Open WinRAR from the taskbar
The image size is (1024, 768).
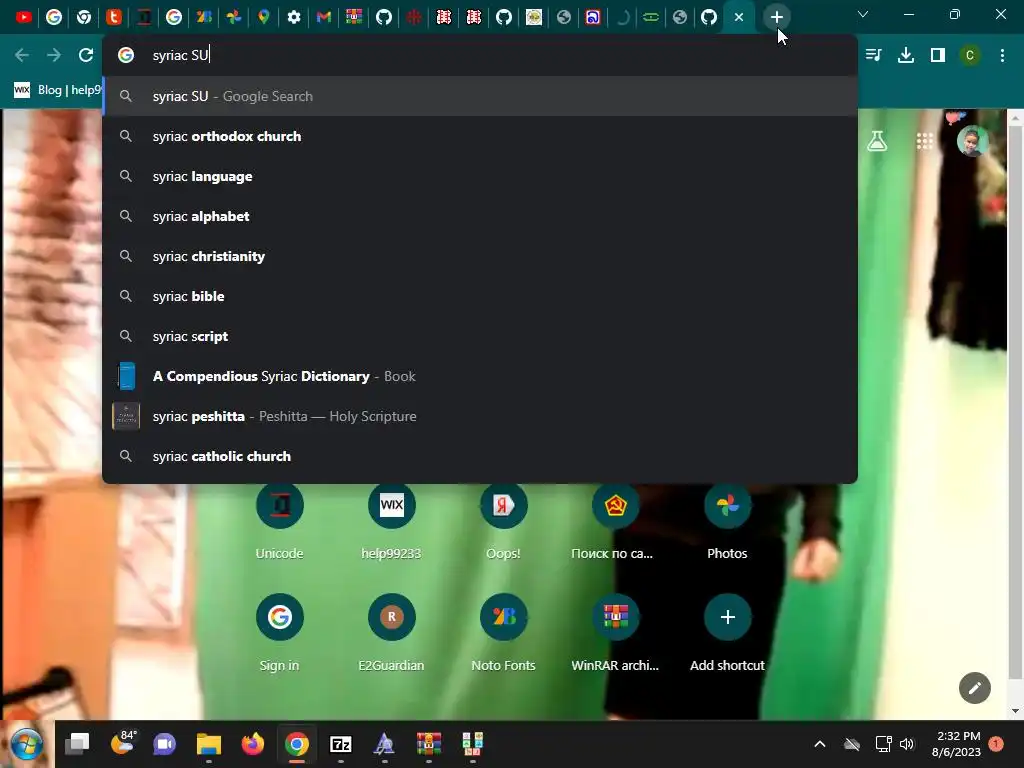(x=428, y=744)
